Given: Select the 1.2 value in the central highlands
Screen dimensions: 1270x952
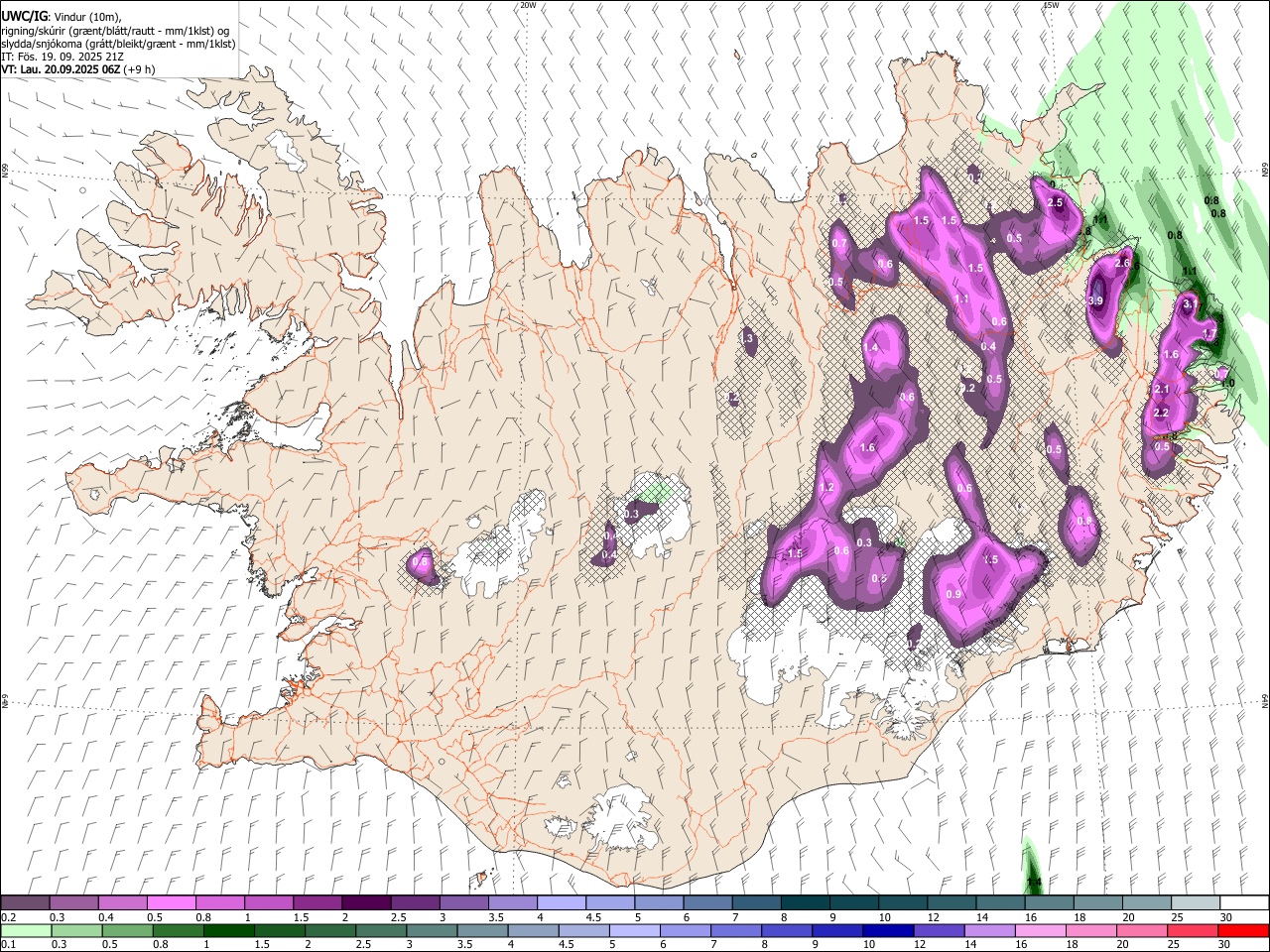Looking at the screenshot, I should point(826,487).
